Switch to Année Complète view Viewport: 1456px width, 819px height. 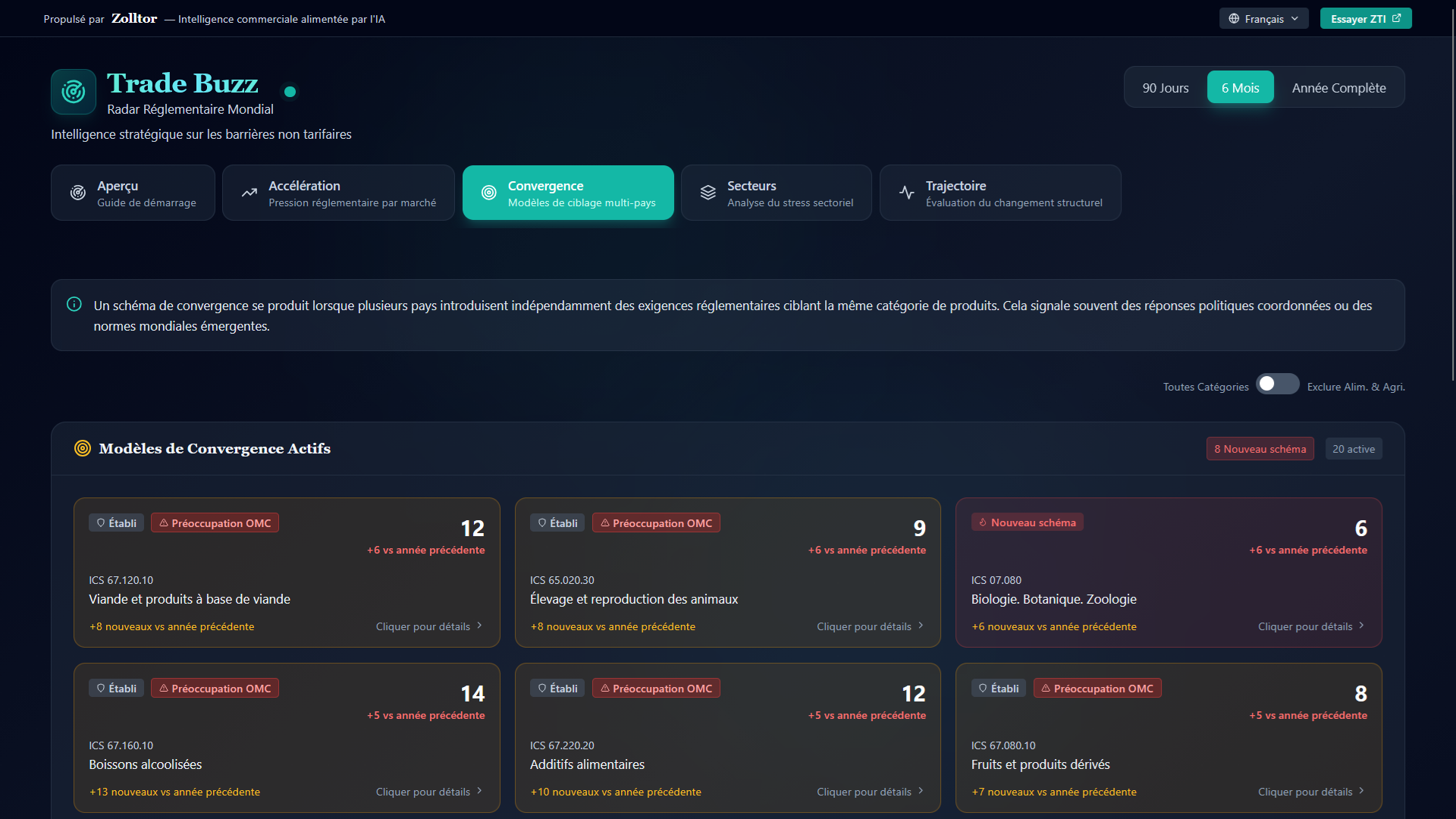tap(1338, 87)
